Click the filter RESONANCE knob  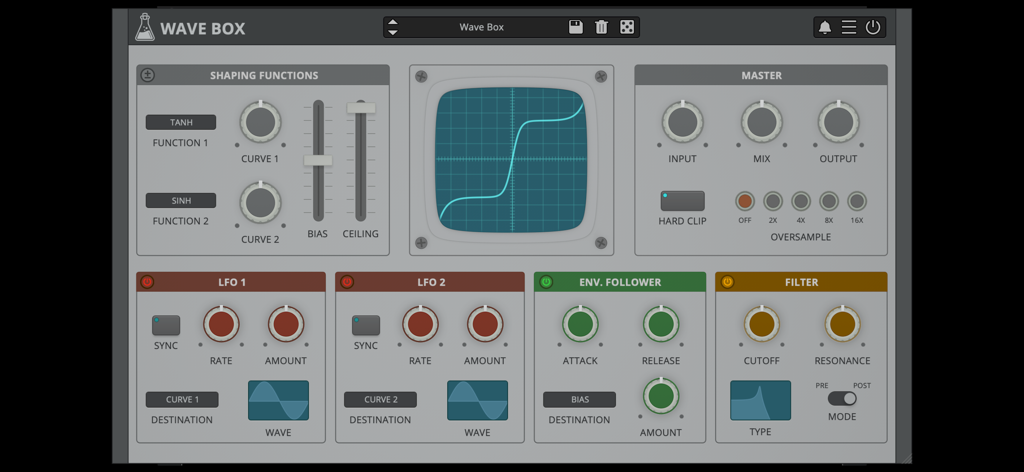click(x=842, y=324)
